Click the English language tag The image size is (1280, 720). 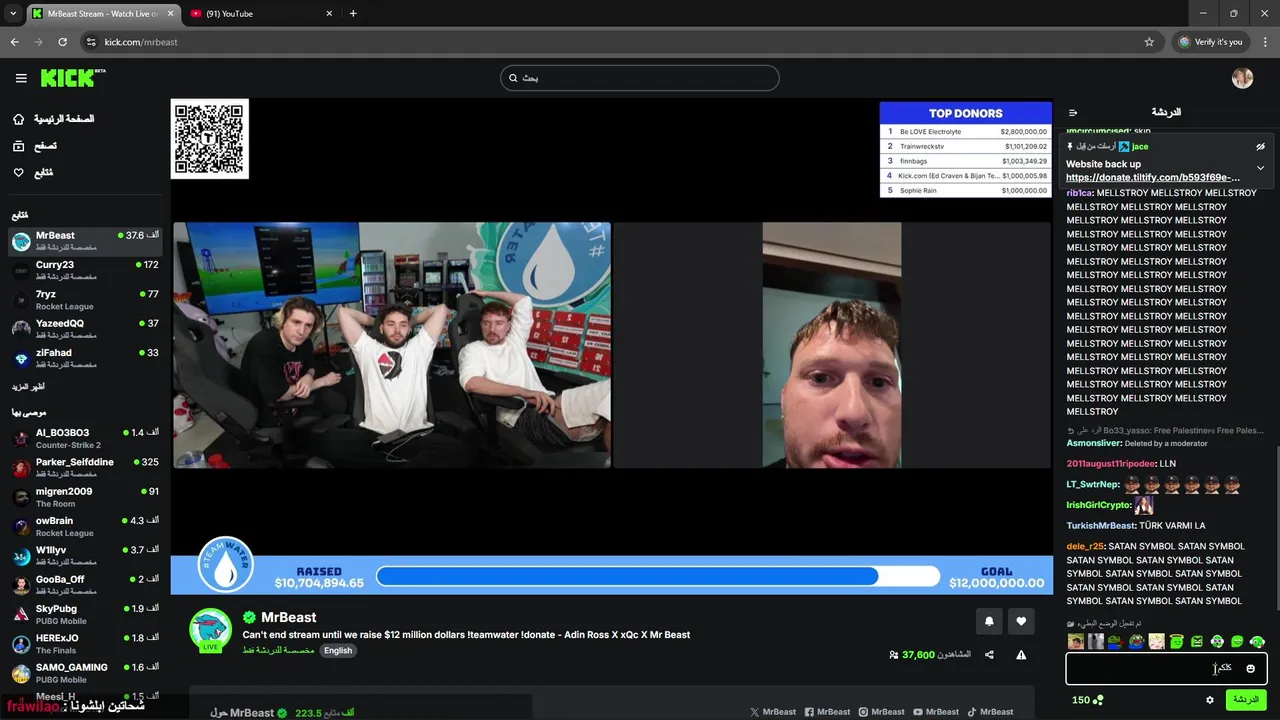pyautogui.click(x=338, y=650)
